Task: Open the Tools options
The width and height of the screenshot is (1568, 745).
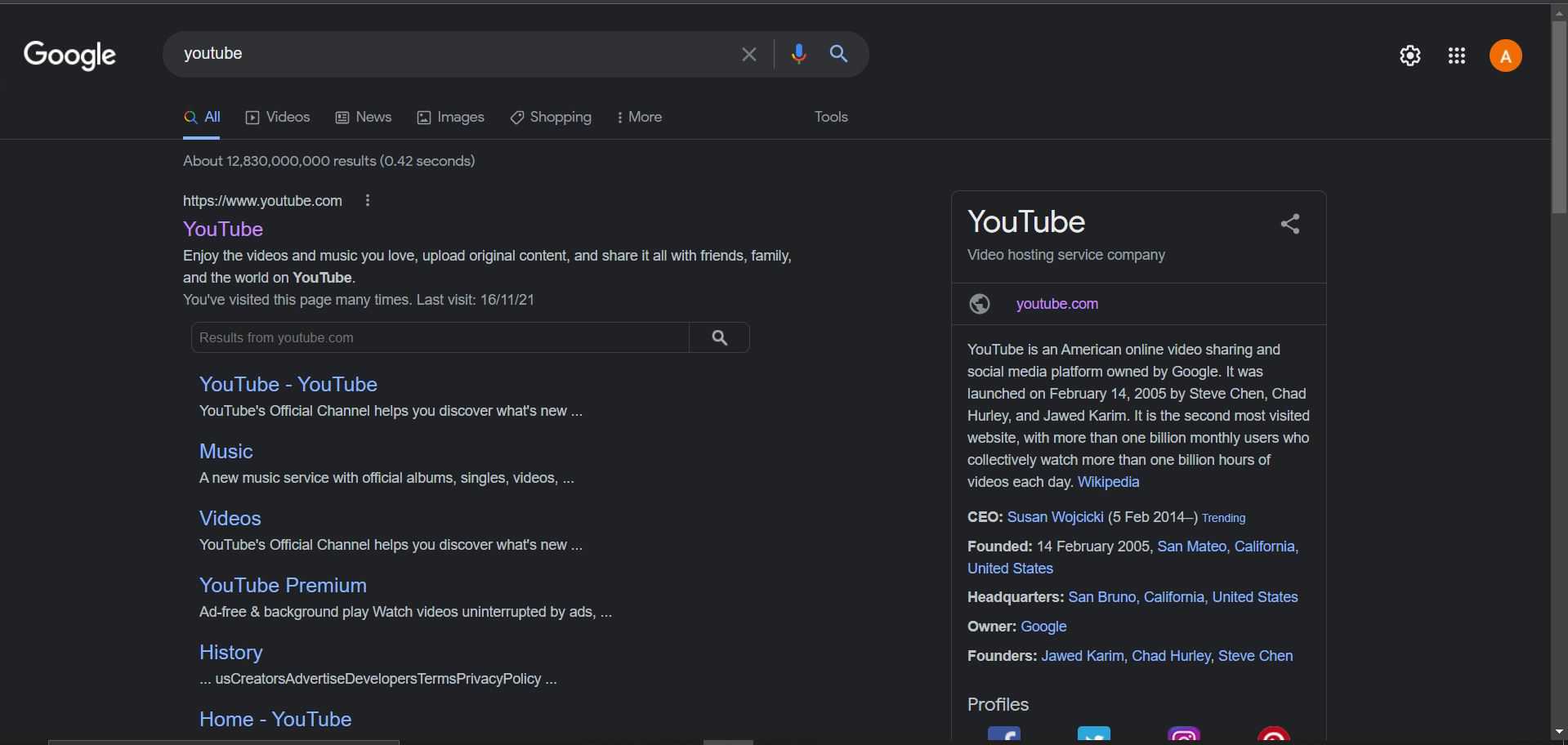Action: tap(830, 118)
